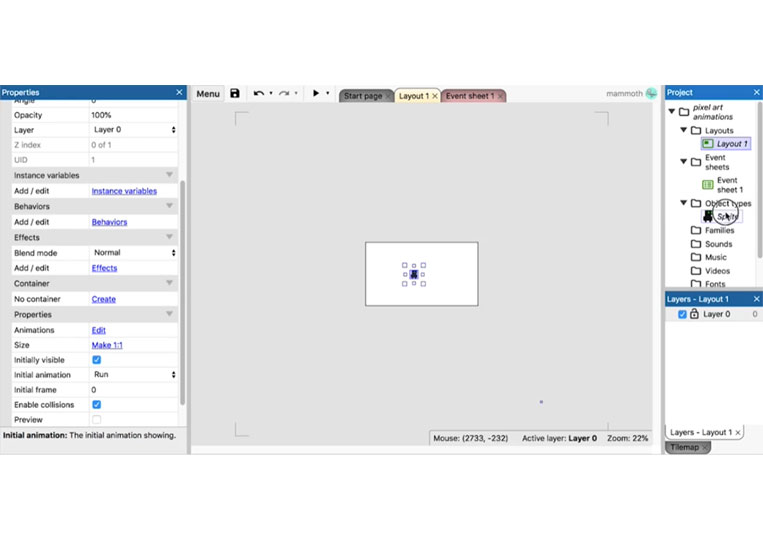Open the Menu button
Viewport: 763px width, 541px height.
[208, 94]
